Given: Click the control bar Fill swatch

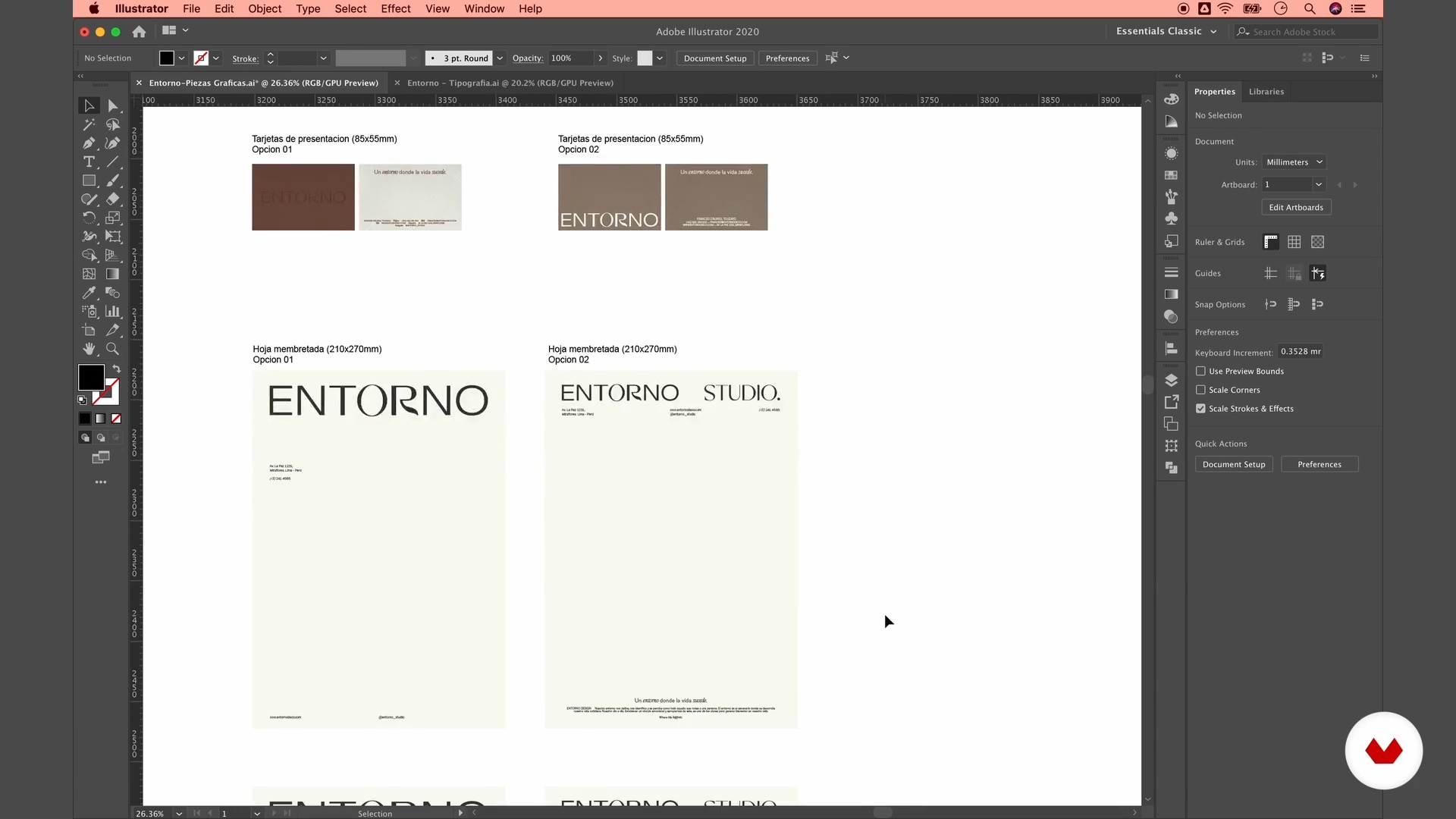Looking at the screenshot, I should point(167,58).
